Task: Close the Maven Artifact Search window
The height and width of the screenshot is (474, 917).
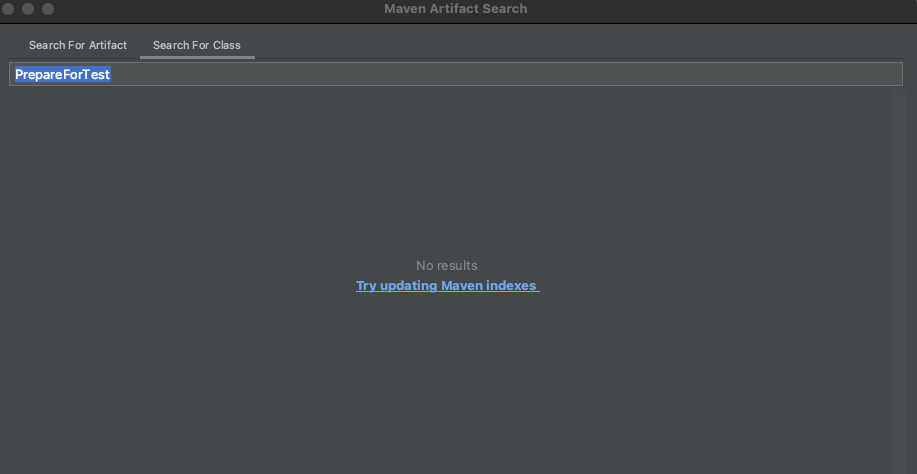Action: tap(8, 9)
